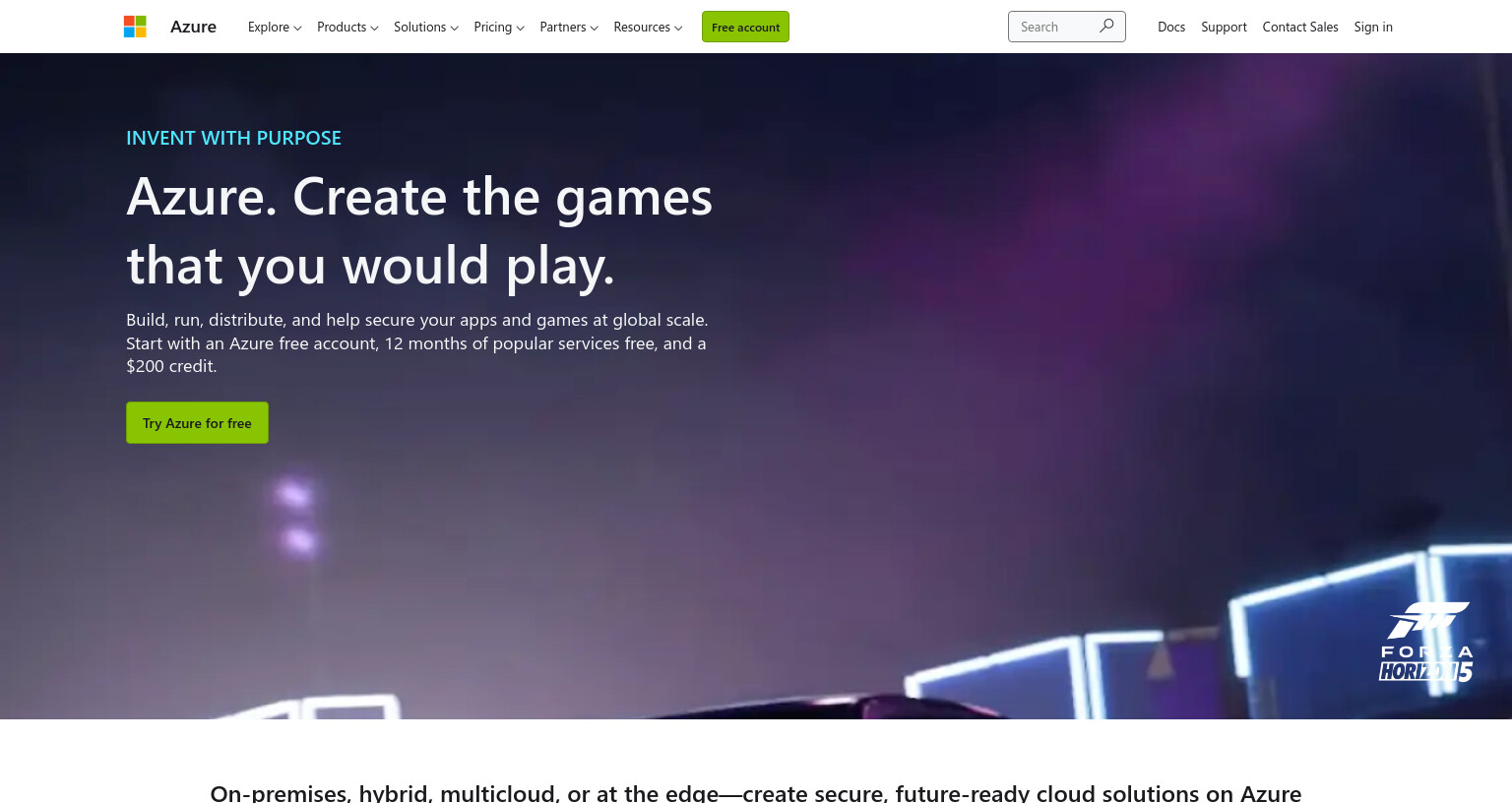Click the Contact Sales link
The image size is (1512, 803).
click(x=1300, y=27)
